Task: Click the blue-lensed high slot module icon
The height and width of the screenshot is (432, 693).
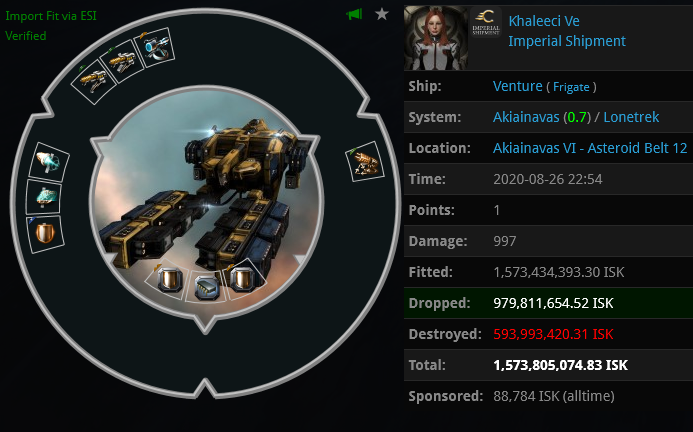Action: click(155, 47)
